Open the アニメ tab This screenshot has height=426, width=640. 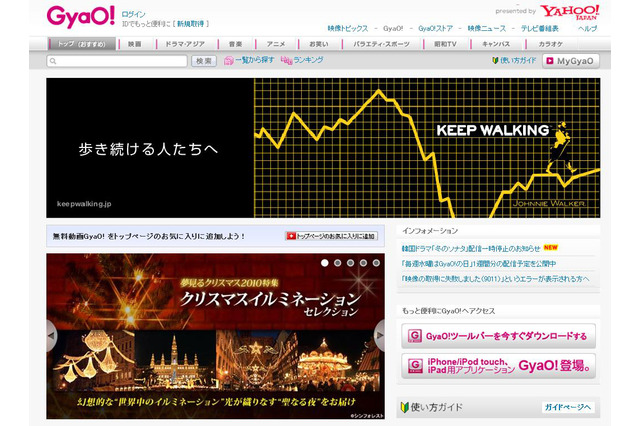[276, 44]
